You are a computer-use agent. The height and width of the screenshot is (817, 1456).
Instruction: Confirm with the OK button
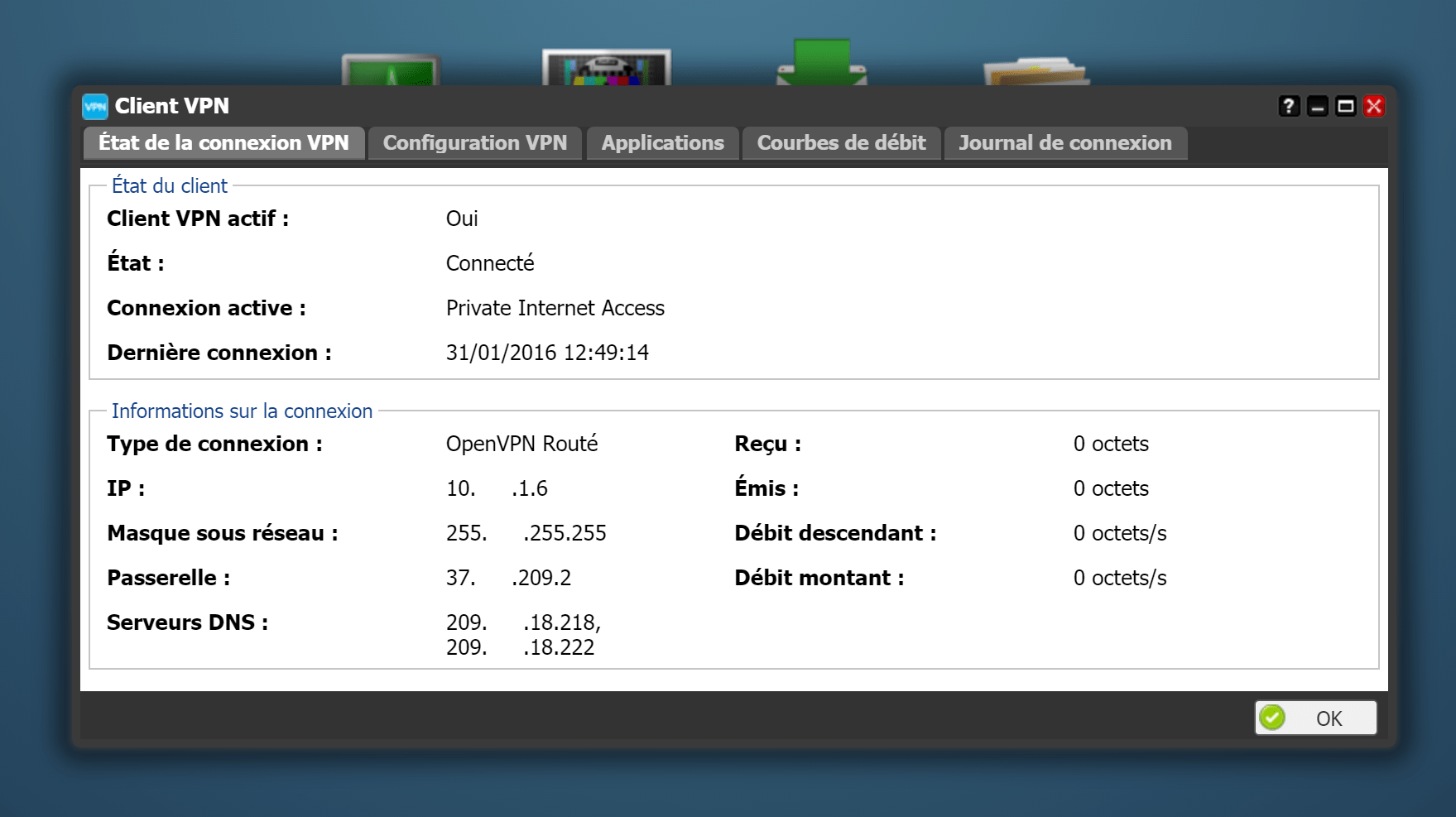tap(1315, 718)
